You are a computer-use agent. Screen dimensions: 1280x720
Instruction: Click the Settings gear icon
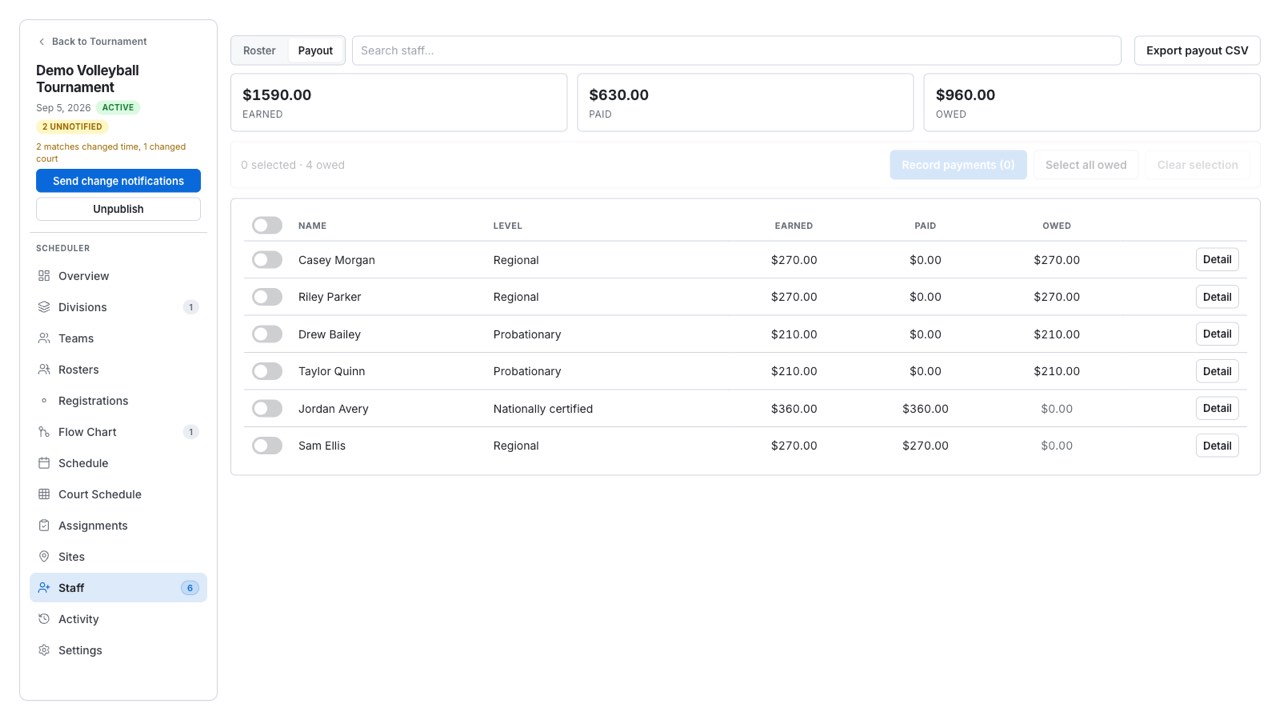click(x=44, y=650)
